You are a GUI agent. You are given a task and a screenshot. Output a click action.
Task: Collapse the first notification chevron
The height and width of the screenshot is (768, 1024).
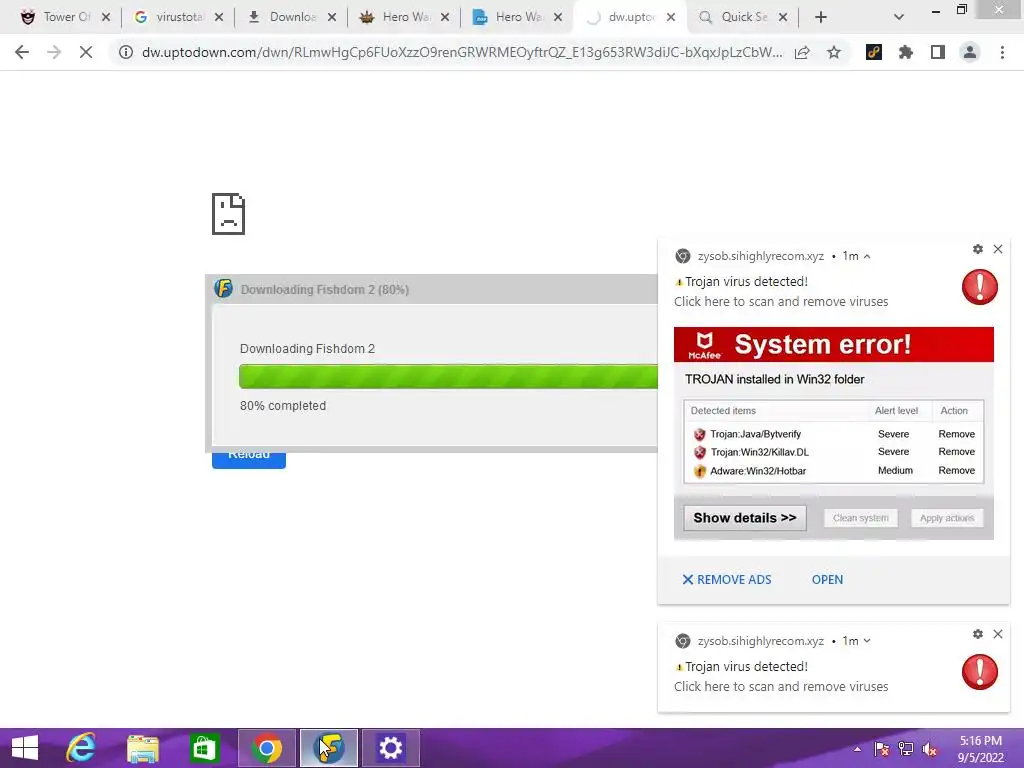pos(867,257)
